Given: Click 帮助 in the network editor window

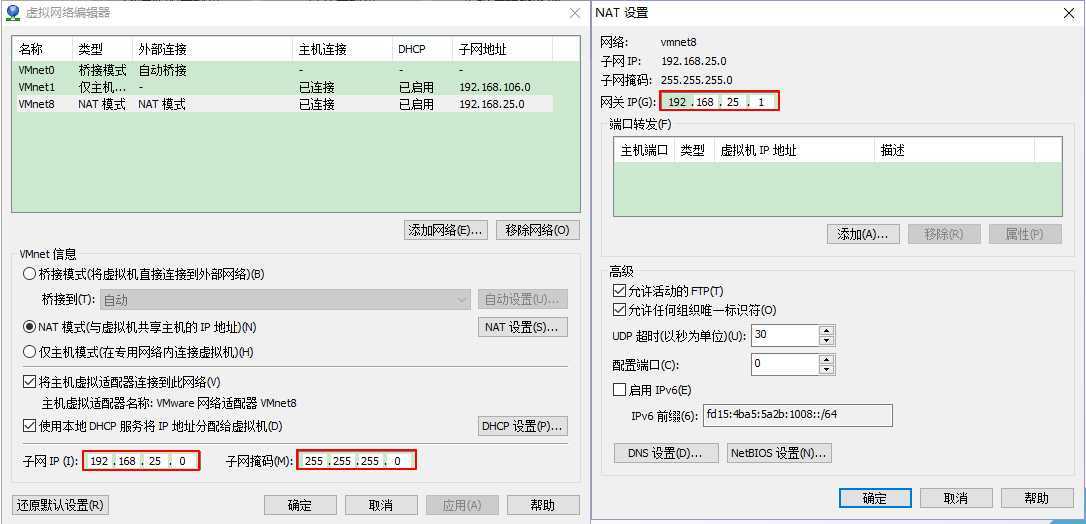Looking at the screenshot, I should 543,505.
